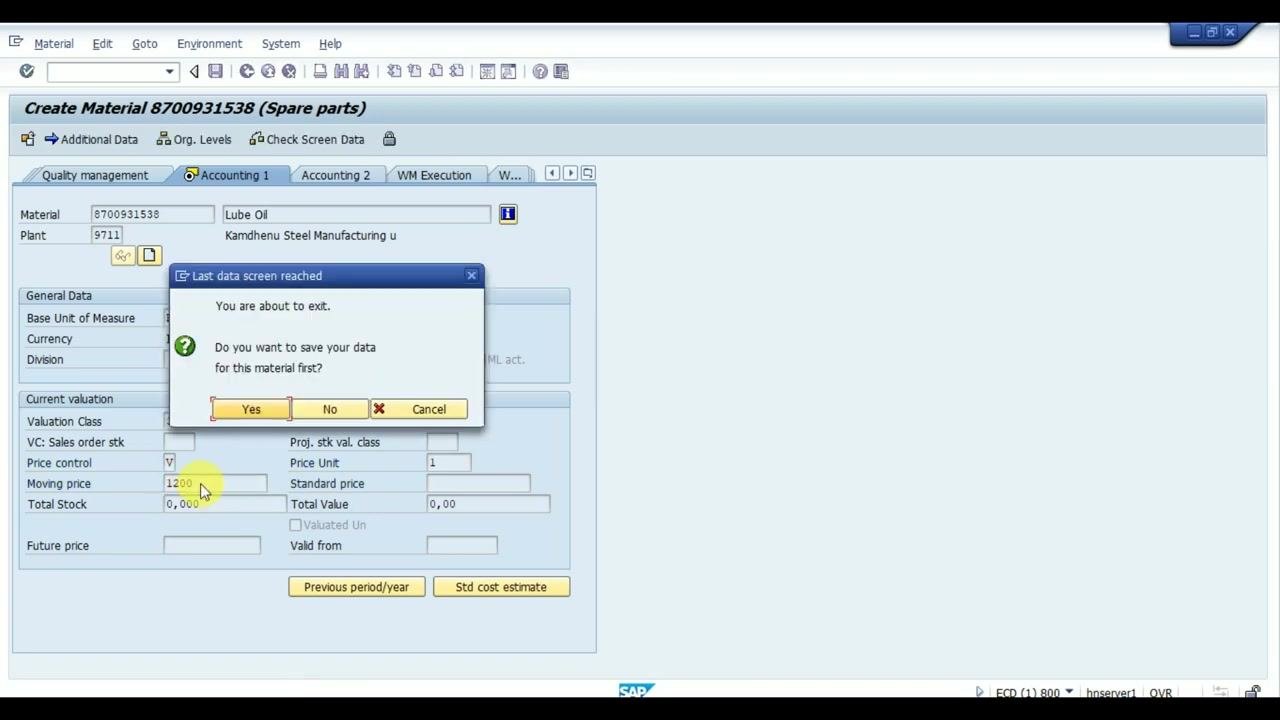Click No in the exit dialog
Screen dimensions: 1280x720
coord(330,409)
